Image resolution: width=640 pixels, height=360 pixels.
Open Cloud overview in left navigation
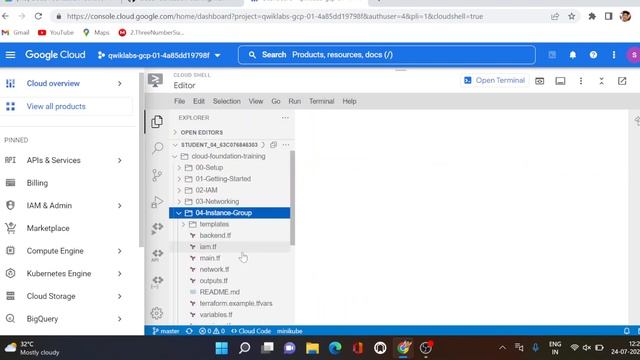(x=53, y=83)
